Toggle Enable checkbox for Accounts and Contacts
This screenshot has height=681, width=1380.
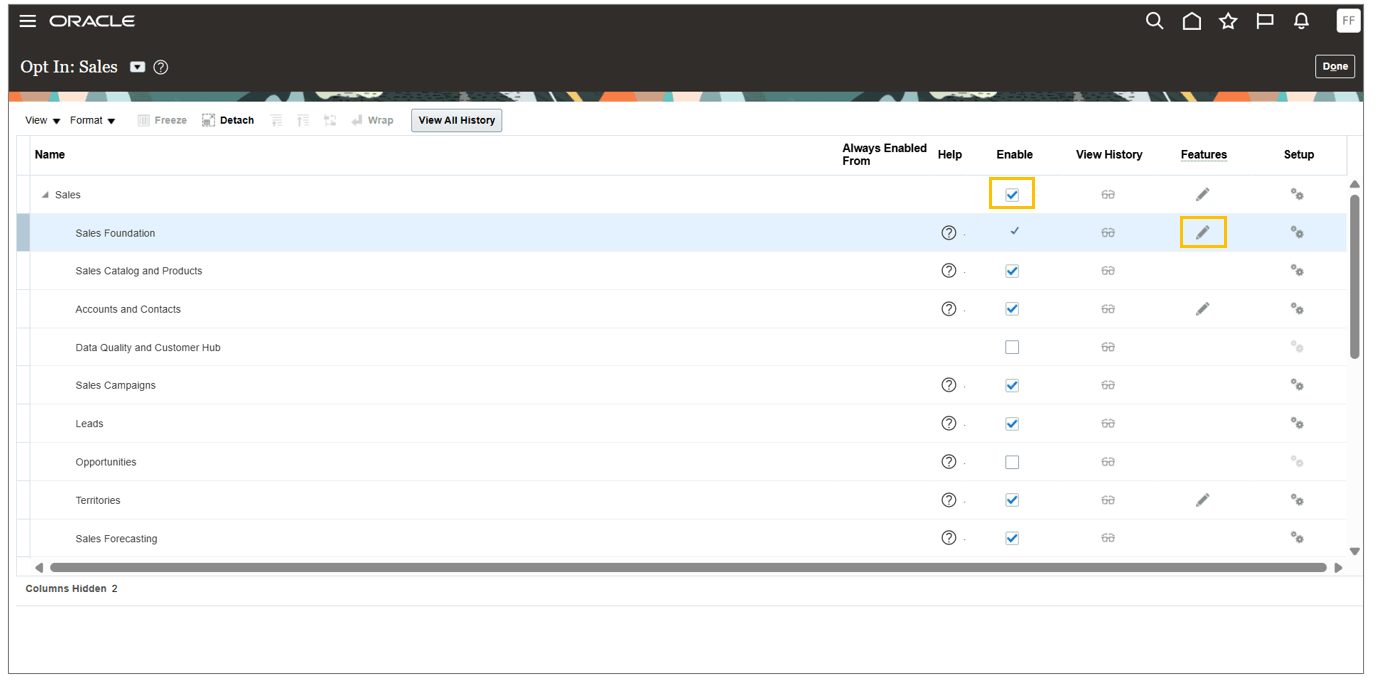pos(1012,309)
